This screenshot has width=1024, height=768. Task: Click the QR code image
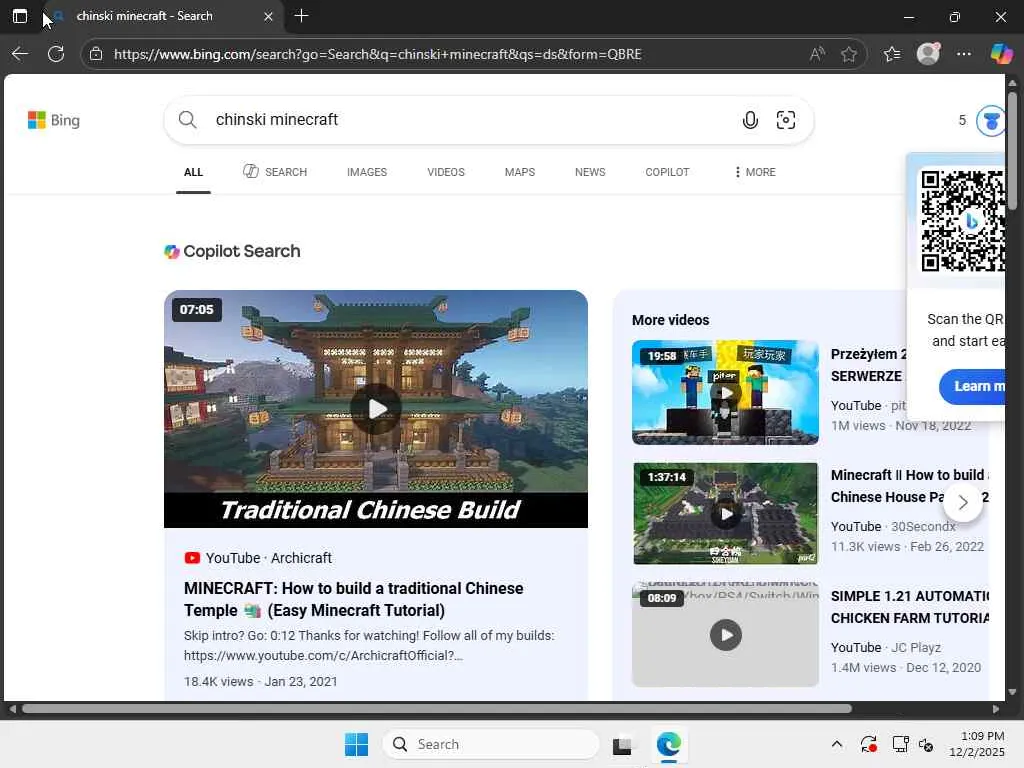(963, 221)
